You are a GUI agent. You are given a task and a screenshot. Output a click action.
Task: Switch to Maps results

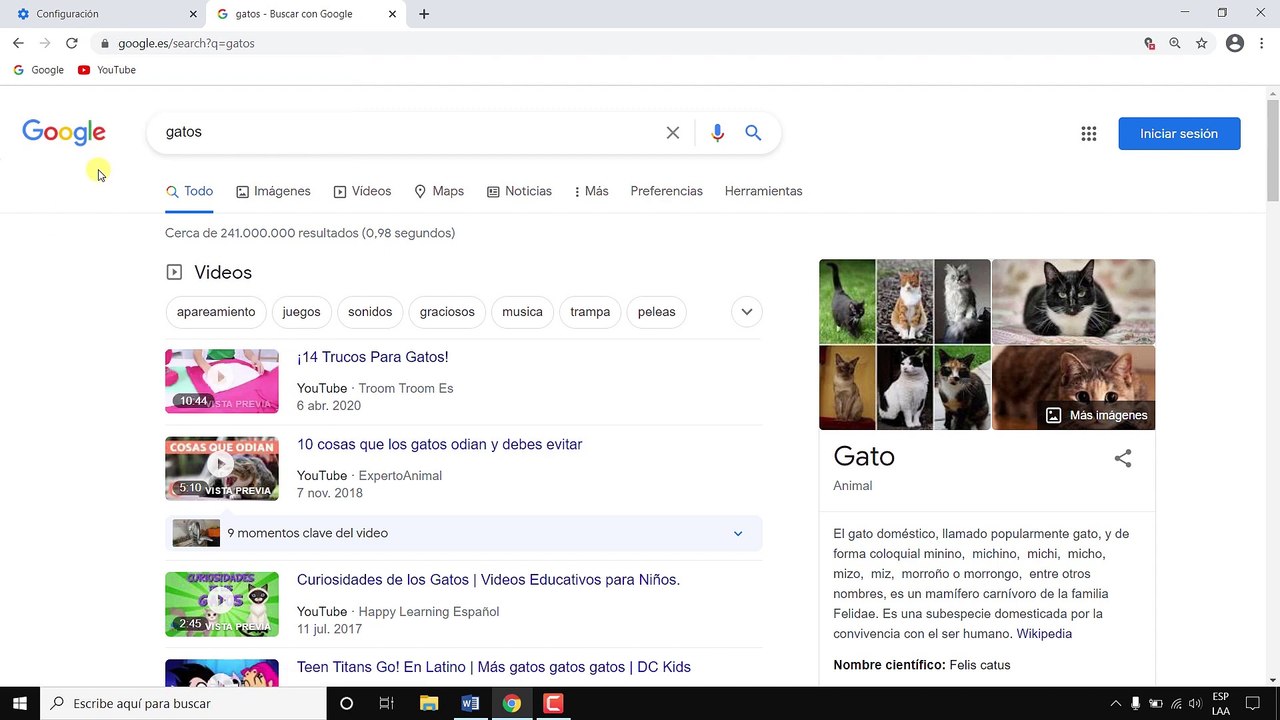pos(439,191)
